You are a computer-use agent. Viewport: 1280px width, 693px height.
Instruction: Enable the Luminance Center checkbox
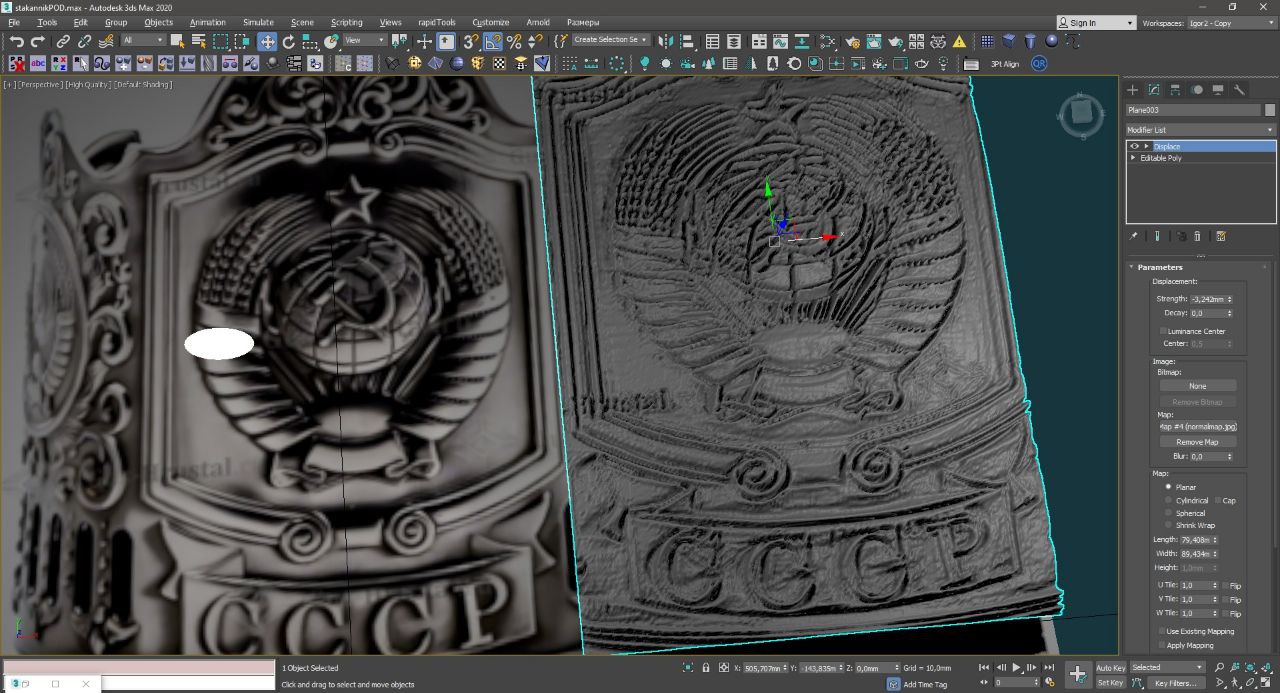(x=1164, y=331)
